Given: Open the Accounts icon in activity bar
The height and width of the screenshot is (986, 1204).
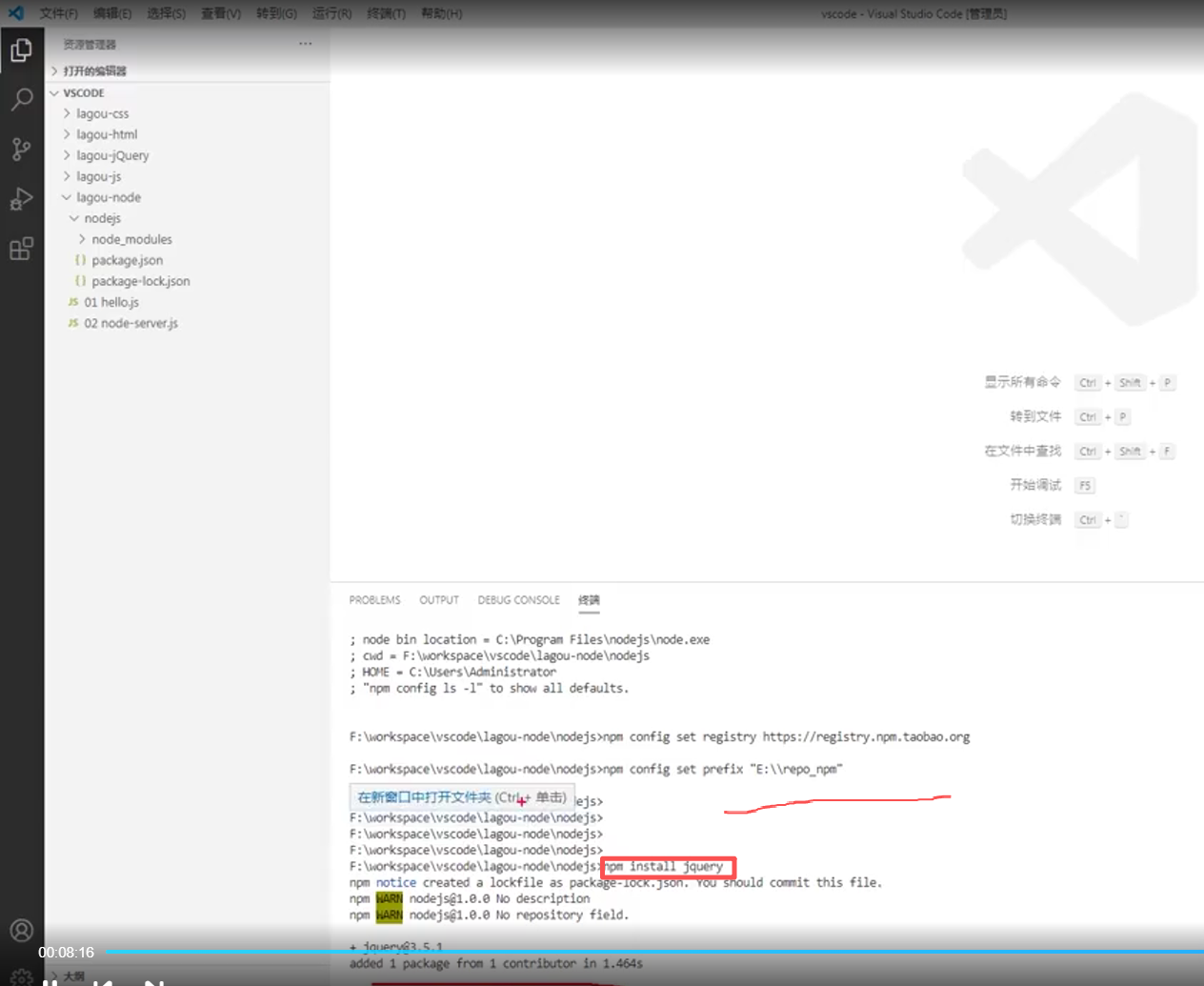Looking at the screenshot, I should [x=21, y=931].
